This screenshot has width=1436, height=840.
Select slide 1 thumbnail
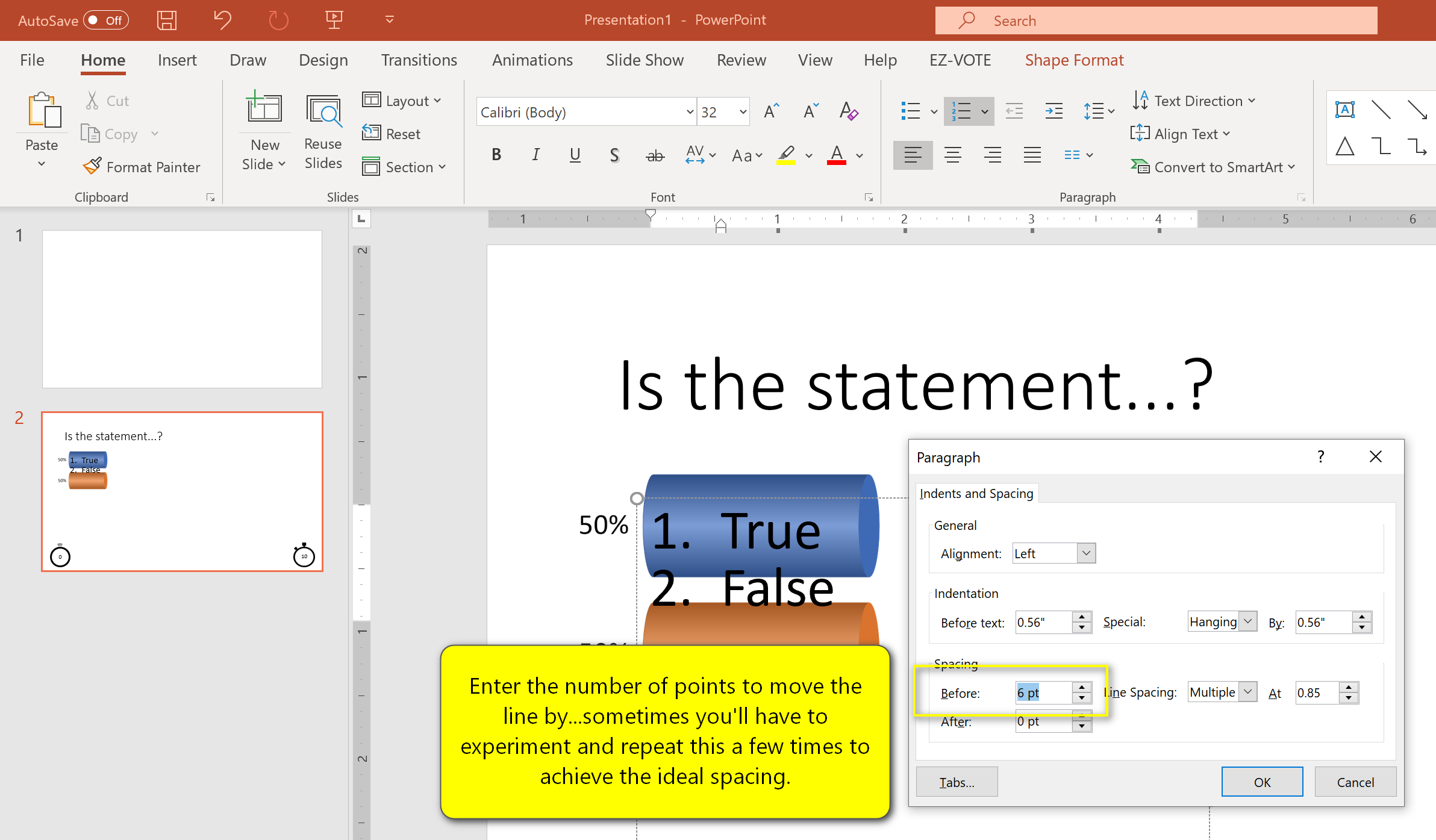pos(182,309)
